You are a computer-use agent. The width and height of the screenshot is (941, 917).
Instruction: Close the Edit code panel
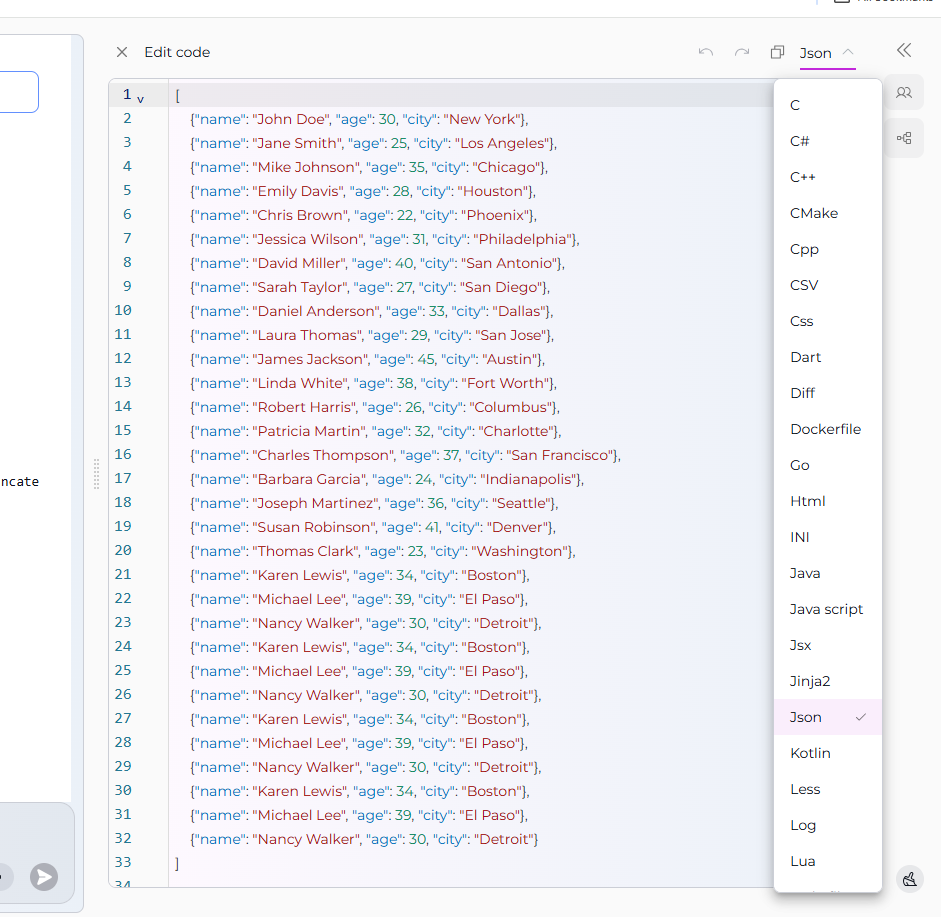(122, 52)
